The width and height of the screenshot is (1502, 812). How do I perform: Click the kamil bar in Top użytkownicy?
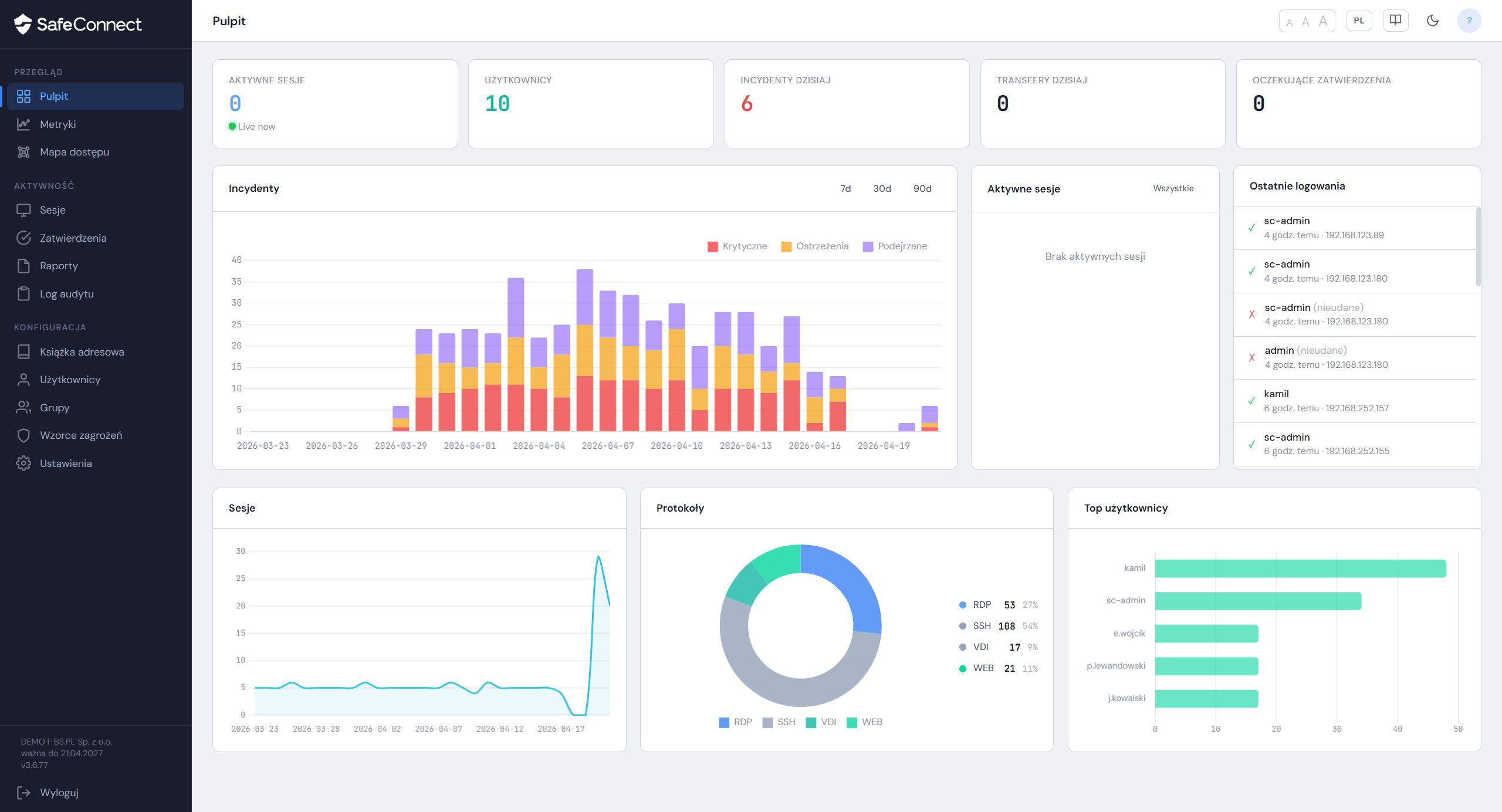(x=1301, y=569)
